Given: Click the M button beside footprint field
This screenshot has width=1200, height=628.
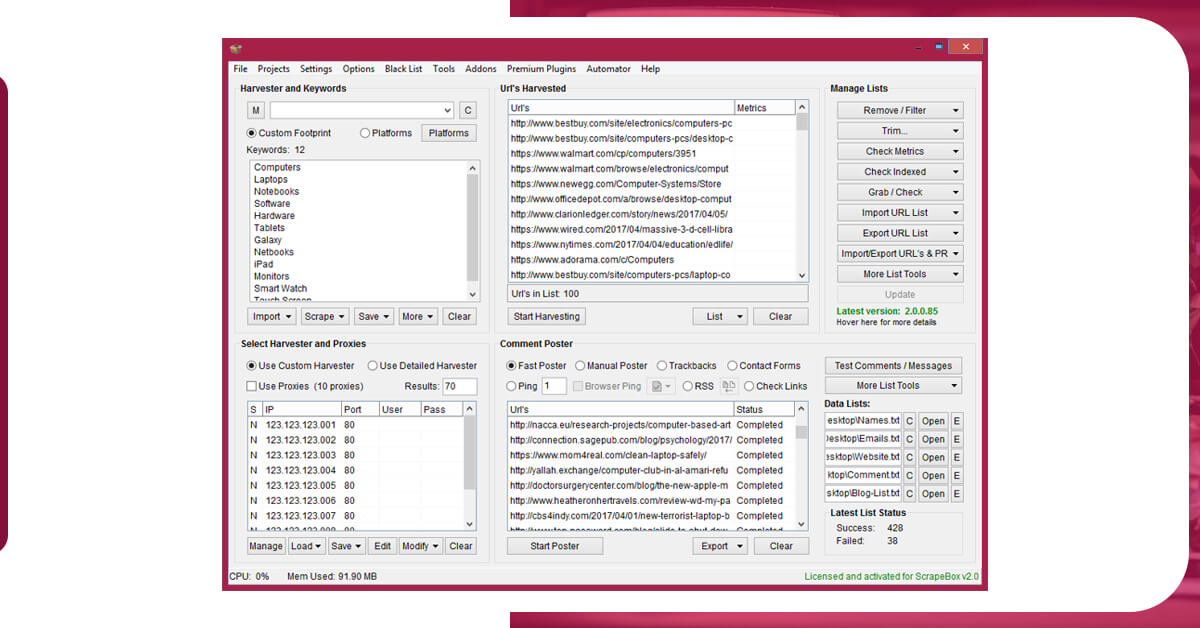Looking at the screenshot, I should (x=256, y=110).
